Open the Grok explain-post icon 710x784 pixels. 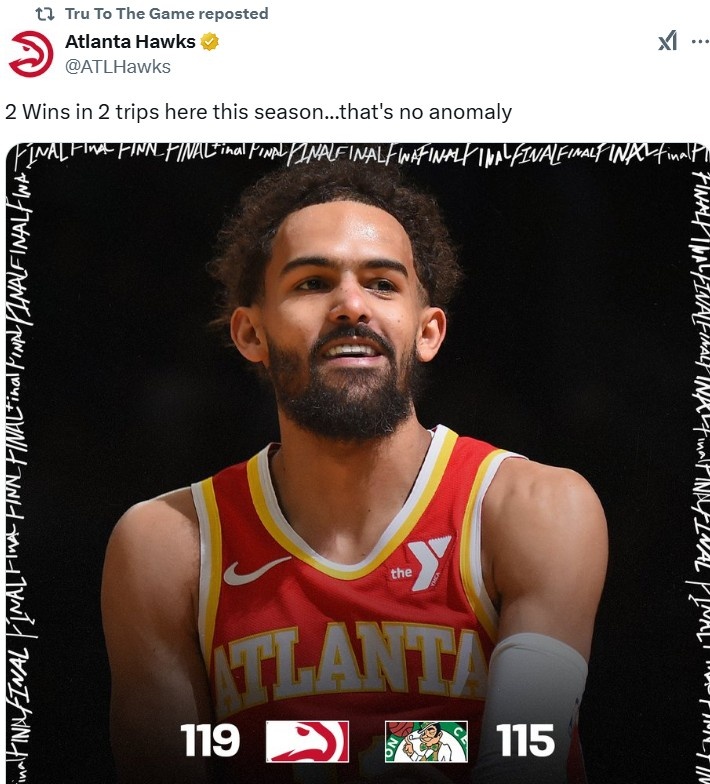[667, 41]
